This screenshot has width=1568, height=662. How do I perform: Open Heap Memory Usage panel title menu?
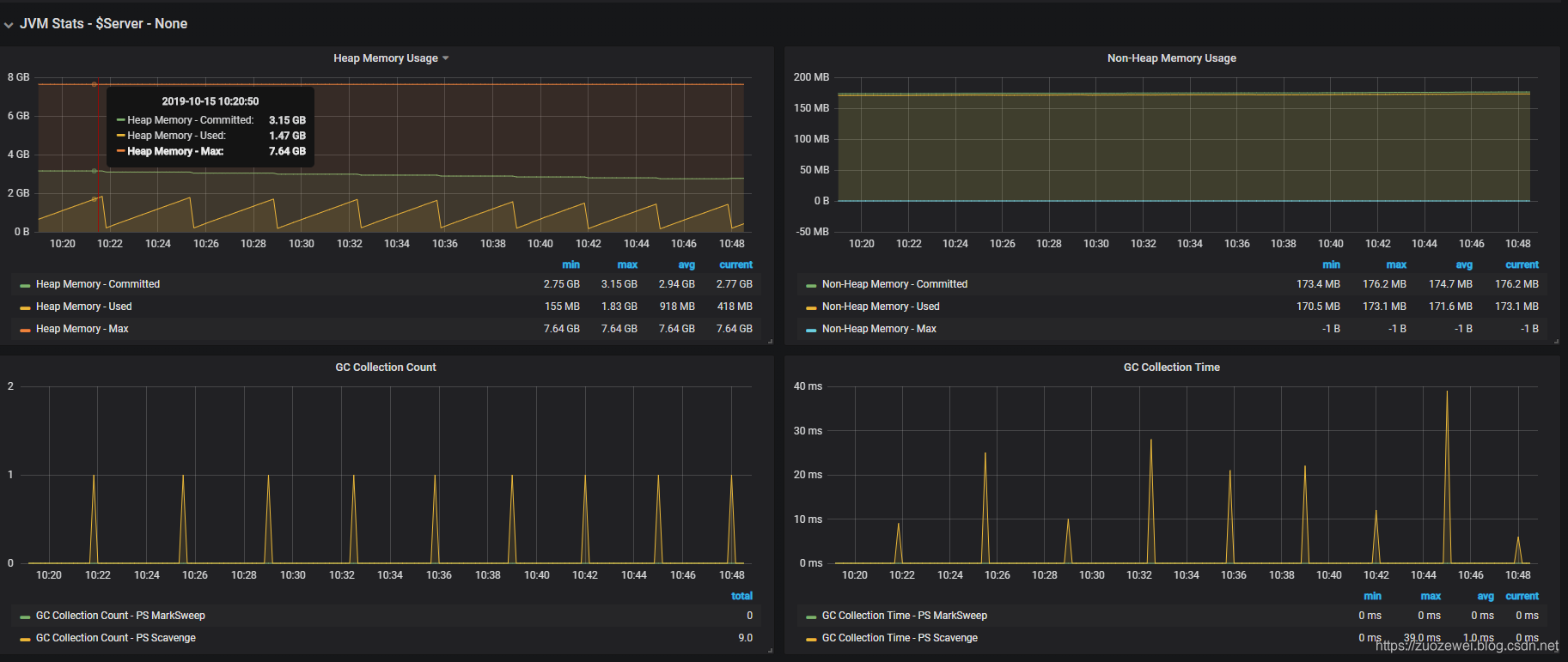[x=391, y=58]
